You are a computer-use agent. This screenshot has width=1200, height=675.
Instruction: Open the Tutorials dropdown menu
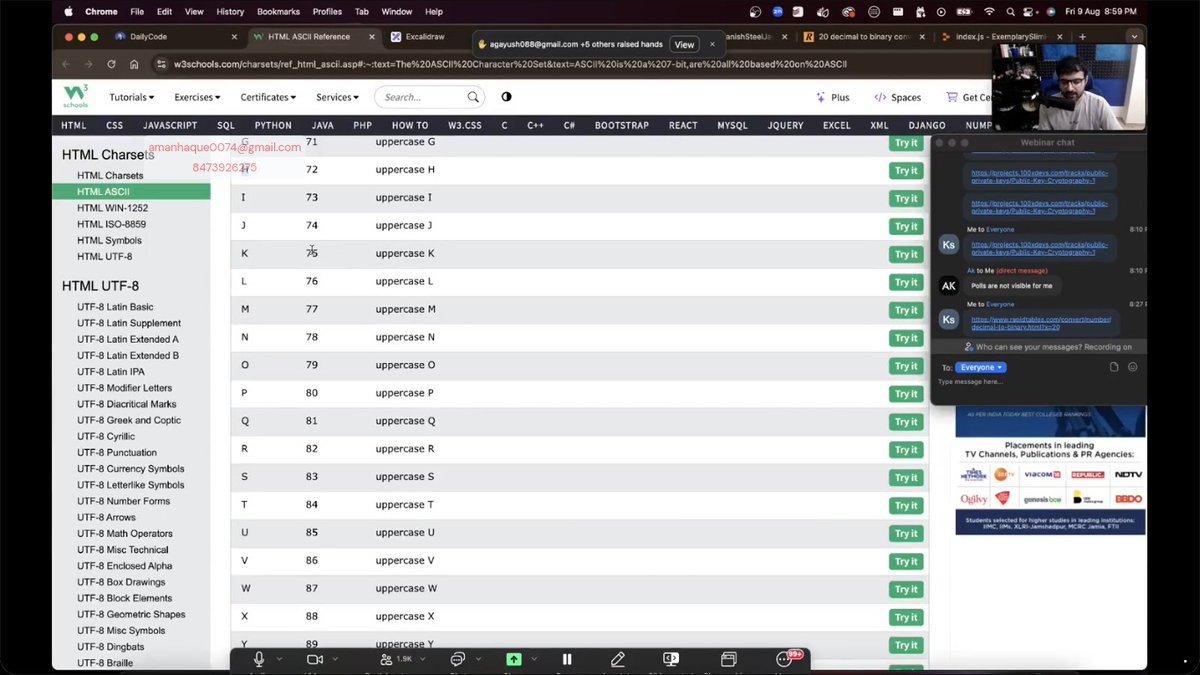pos(132,97)
